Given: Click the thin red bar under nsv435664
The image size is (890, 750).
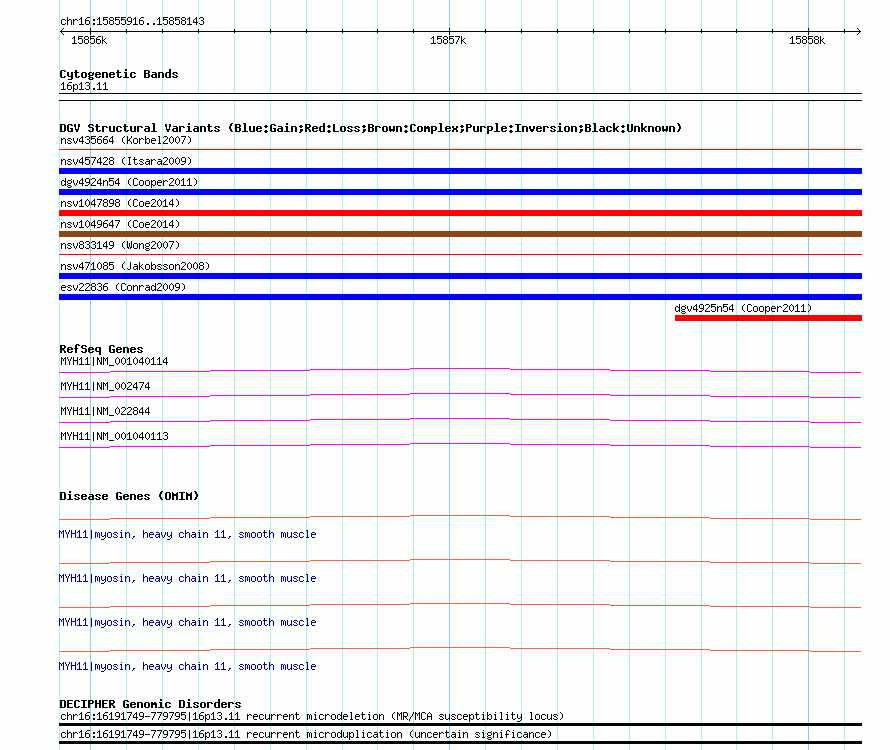Looking at the screenshot, I should point(460,149).
